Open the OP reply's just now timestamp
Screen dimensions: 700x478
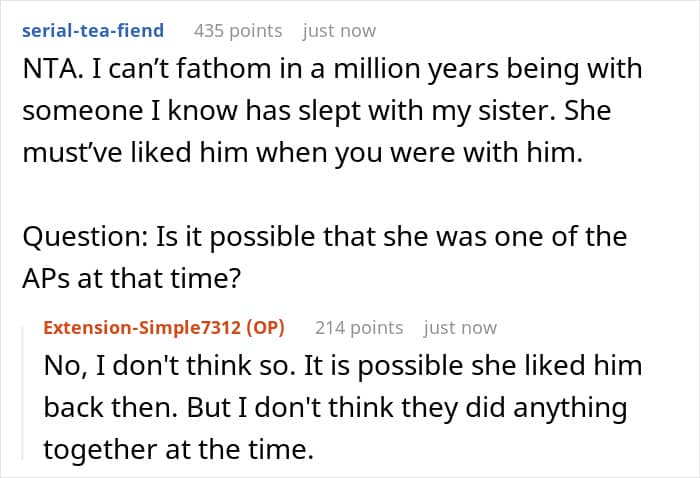click(460, 328)
